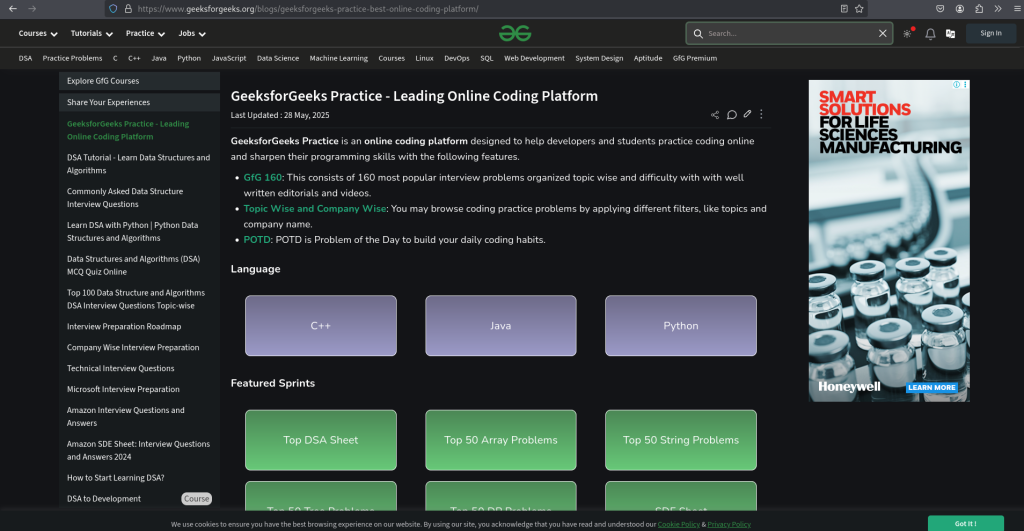1024x531 pixels.
Task: Open DSA Tutorial sidebar article
Action: pos(138,164)
